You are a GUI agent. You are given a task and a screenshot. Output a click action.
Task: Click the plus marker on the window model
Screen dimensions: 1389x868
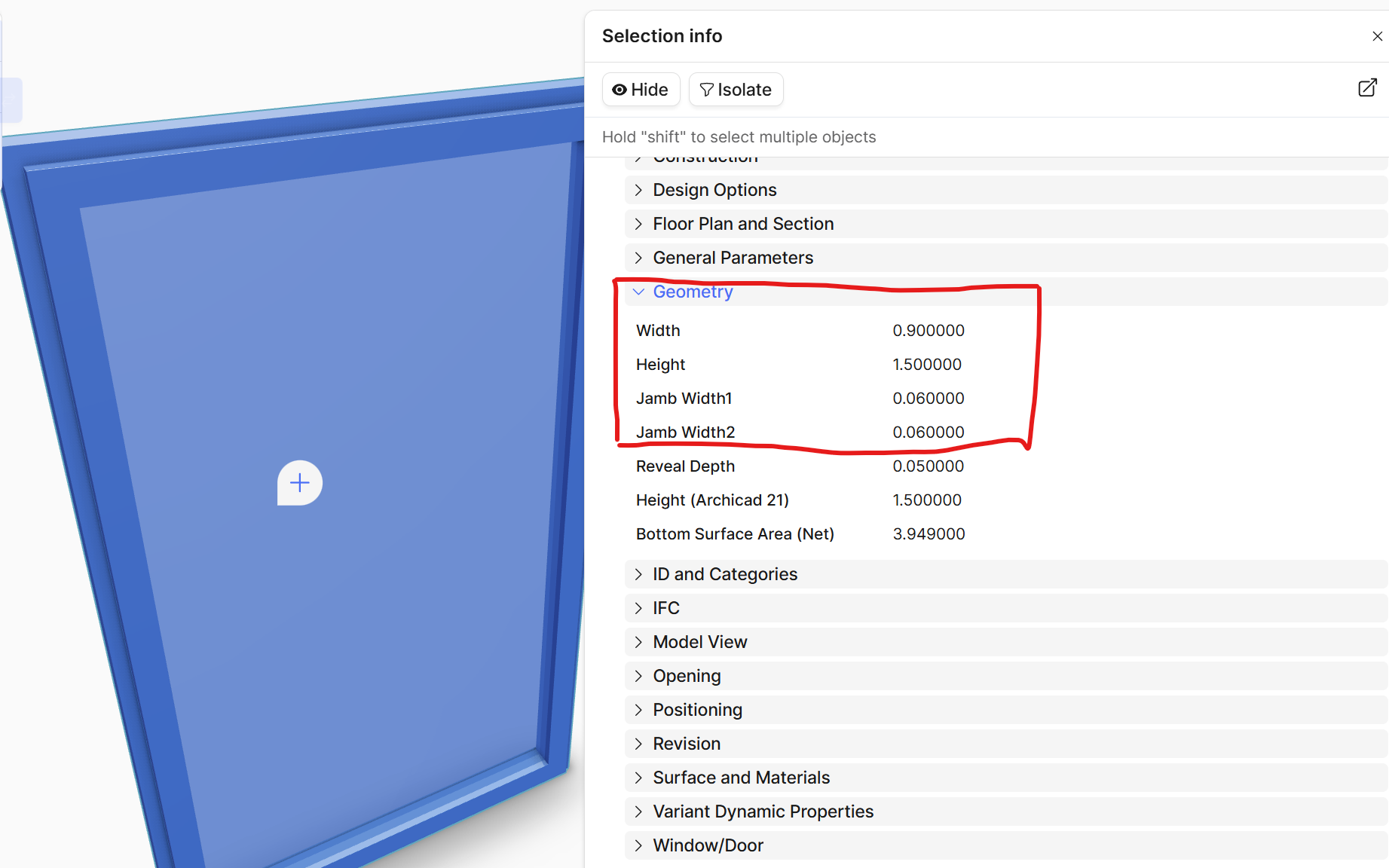point(300,483)
